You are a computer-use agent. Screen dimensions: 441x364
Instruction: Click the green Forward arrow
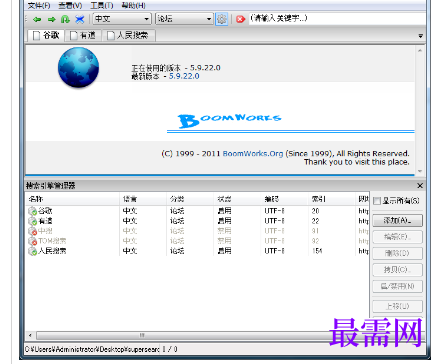click(51, 19)
